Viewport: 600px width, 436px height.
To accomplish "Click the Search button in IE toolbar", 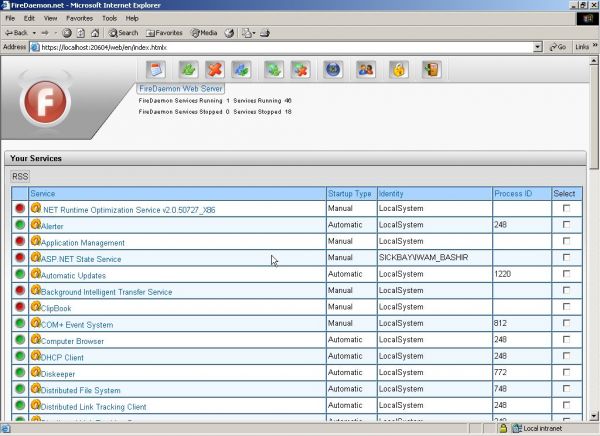I will pos(123,33).
